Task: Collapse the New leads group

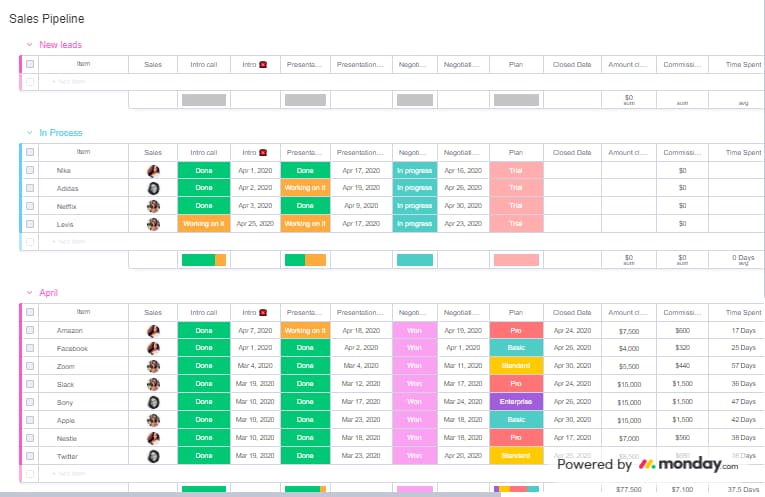Action: click(x=29, y=44)
